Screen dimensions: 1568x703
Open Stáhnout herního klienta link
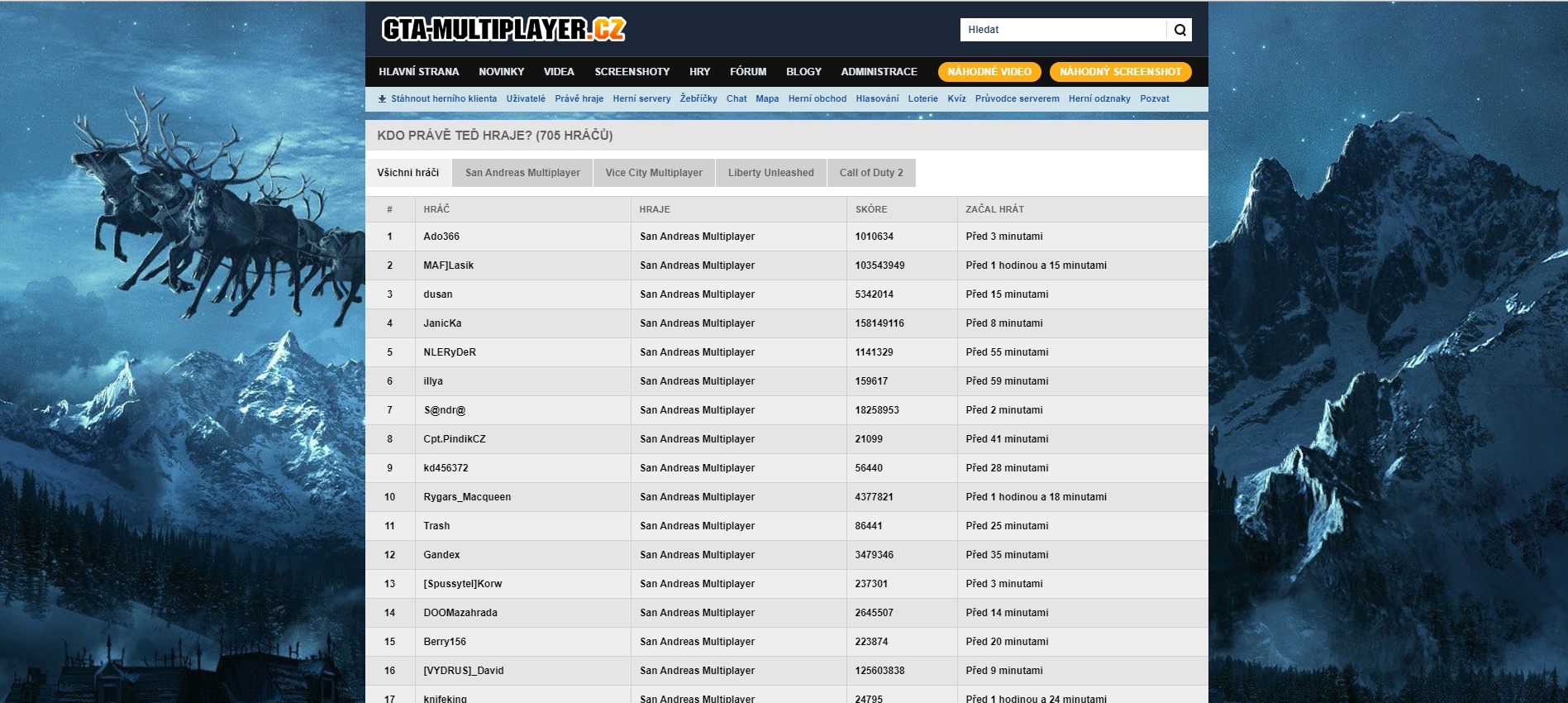[444, 98]
